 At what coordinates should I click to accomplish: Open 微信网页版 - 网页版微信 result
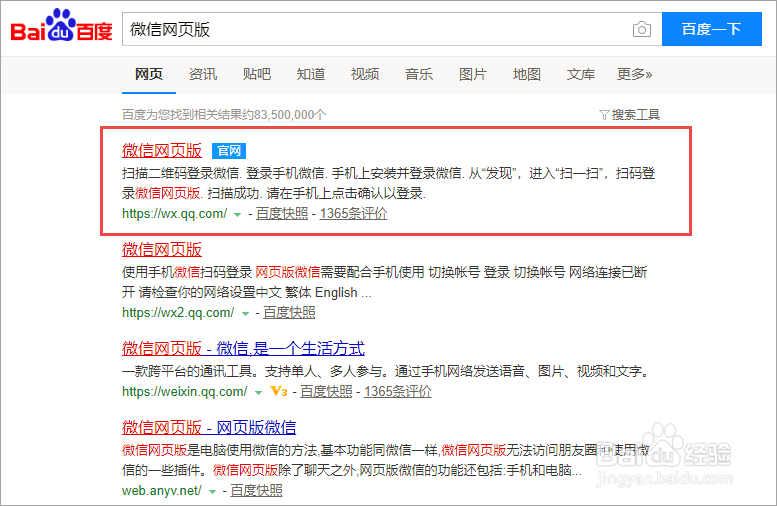click(209, 427)
